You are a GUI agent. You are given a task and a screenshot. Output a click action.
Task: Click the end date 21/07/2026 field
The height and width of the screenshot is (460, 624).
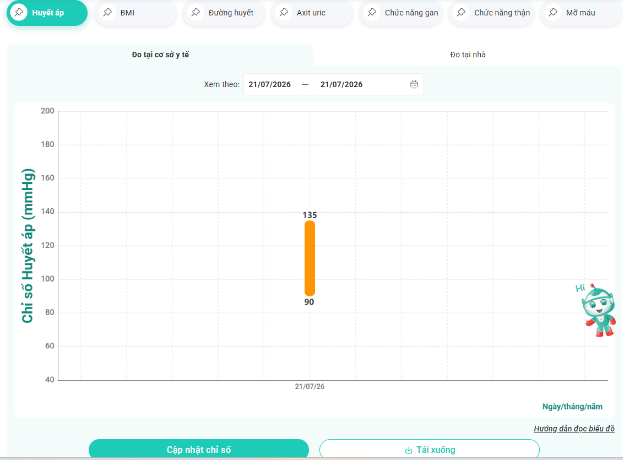pyautogui.click(x=341, y=84)
